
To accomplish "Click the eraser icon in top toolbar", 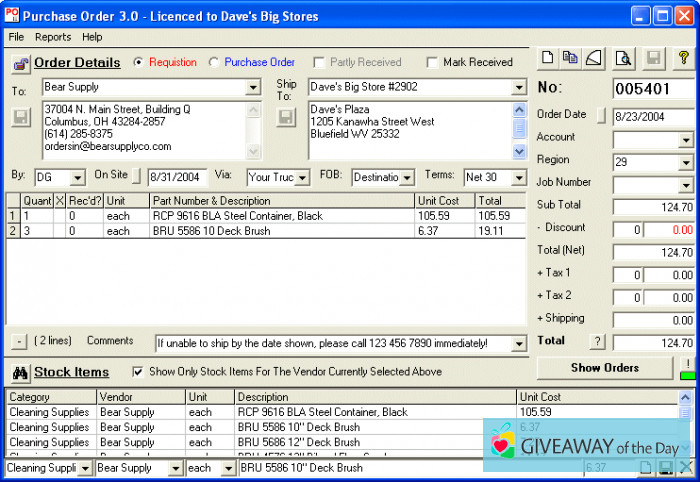I will tap(593, 58).
